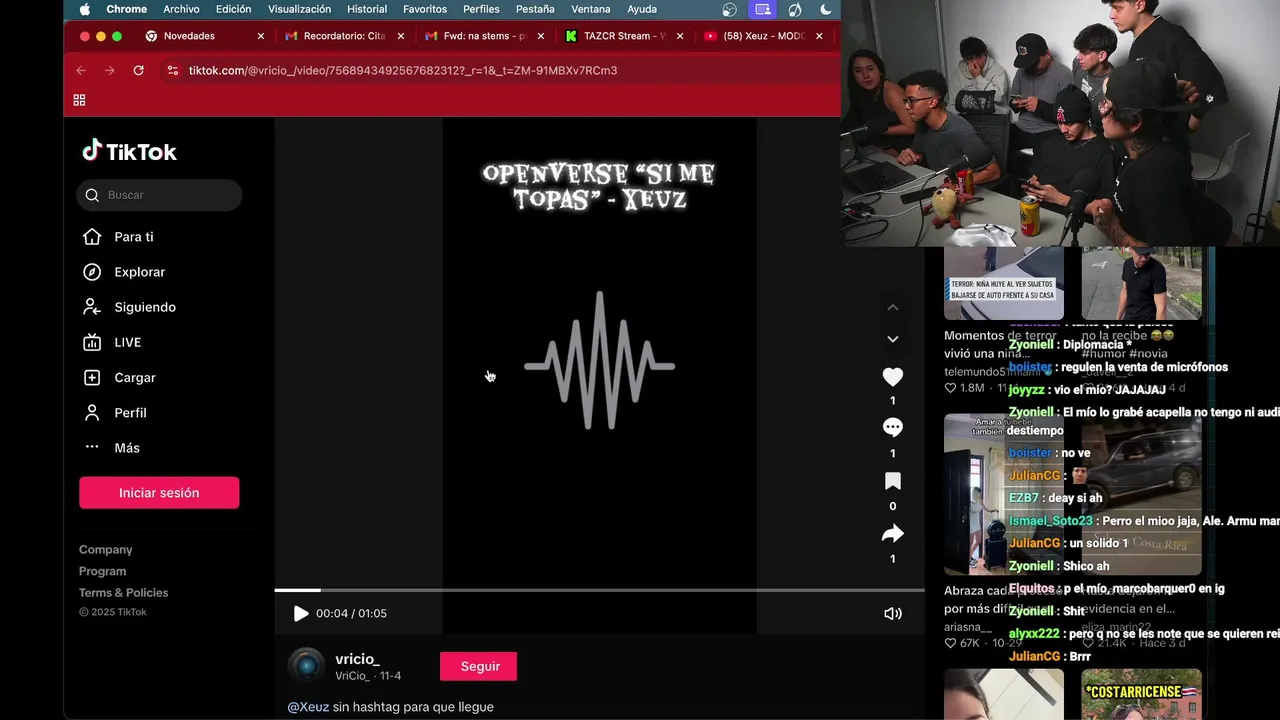Open the Archivo menu
The height and width of the screenshot is (720, 1280).
click(x=181, y=9)
